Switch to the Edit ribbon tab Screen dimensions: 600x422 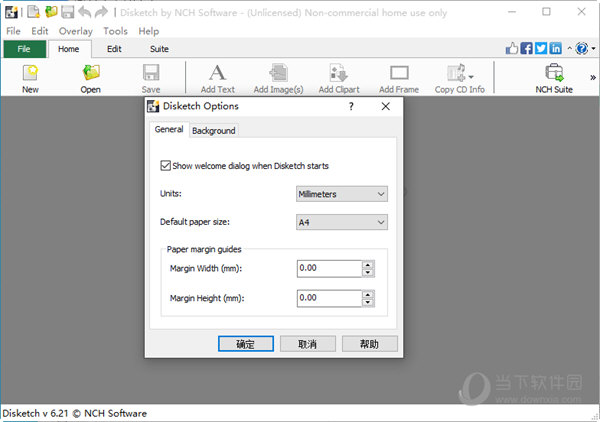point(114,49)
